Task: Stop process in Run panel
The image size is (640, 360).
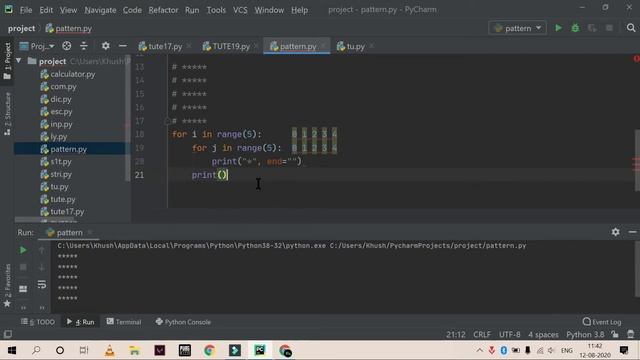Action: (23, 267)
